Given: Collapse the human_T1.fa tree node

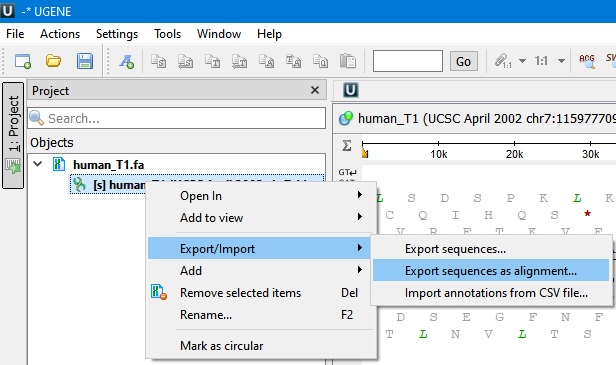Looking at the screenshot, I should (38, 164).
